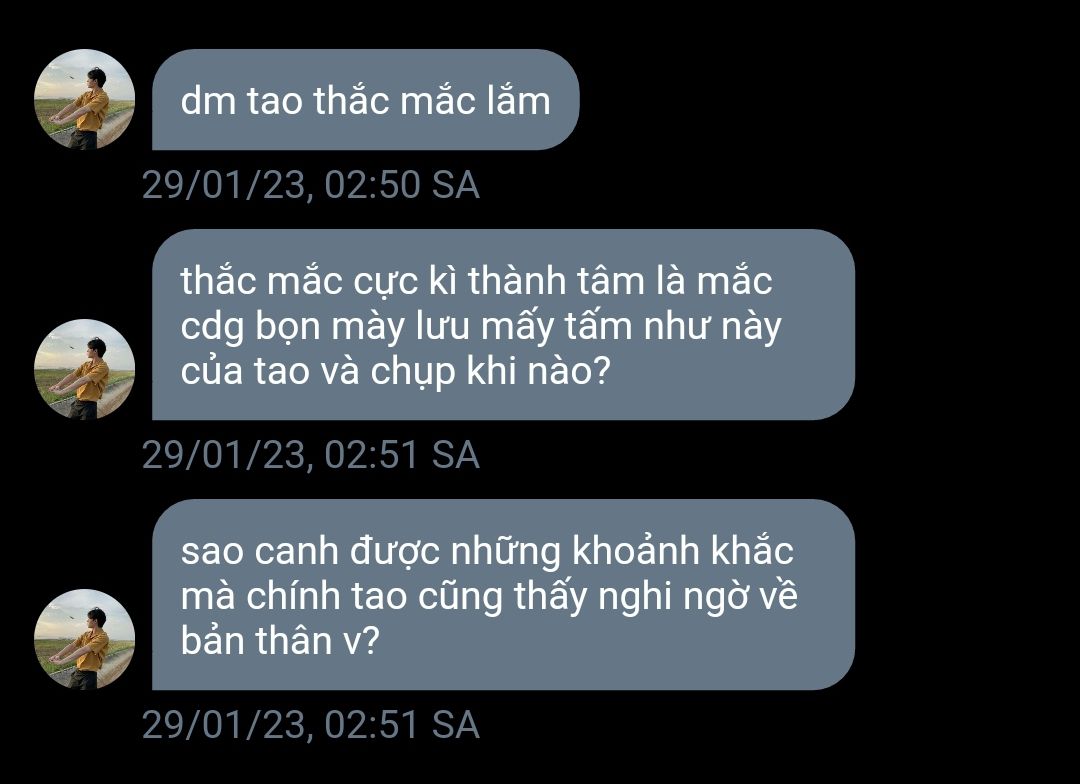Open the avatar beside "dm tao thắc mắc lắm"
Viewport: 1080px width, 784px height.
(x=84, y=99)
